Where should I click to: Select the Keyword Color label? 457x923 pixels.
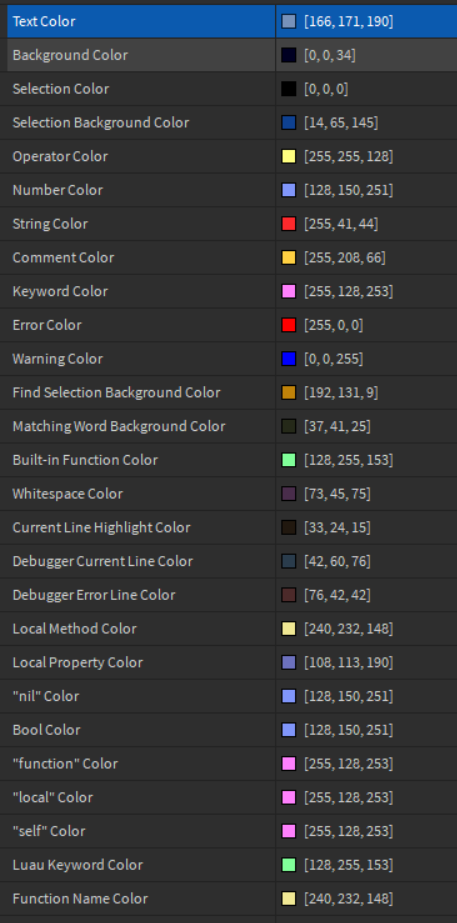coord(60,291)
